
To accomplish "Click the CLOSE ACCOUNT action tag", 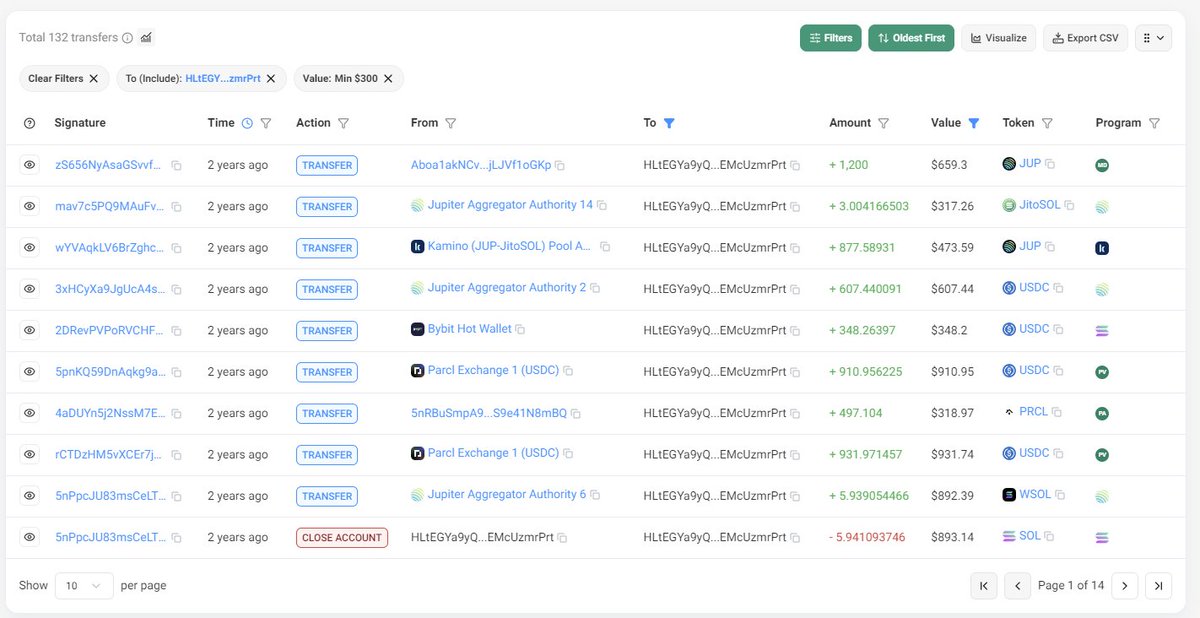I will point(342,537).
